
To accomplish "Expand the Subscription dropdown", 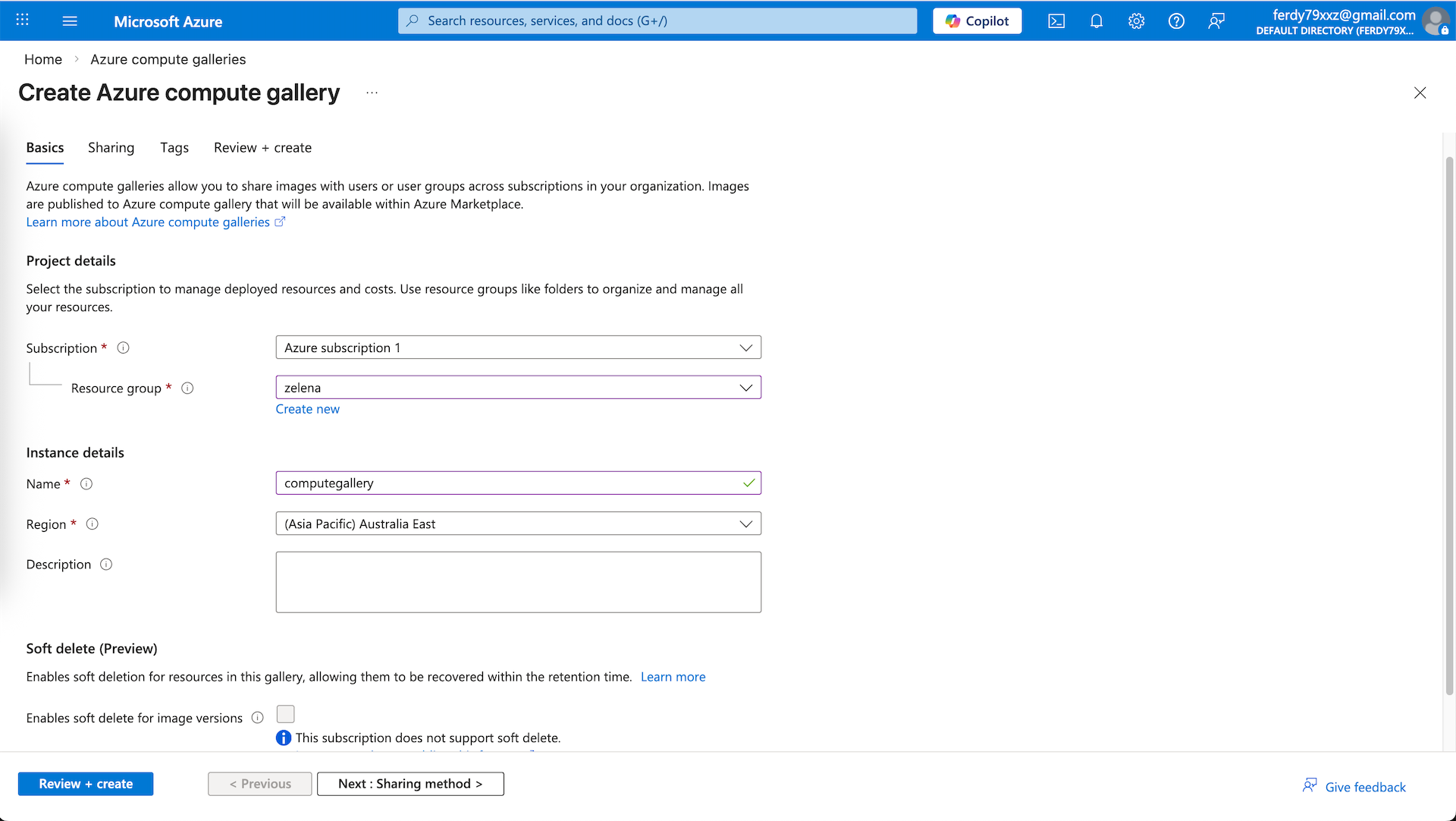I will point(518,348).
